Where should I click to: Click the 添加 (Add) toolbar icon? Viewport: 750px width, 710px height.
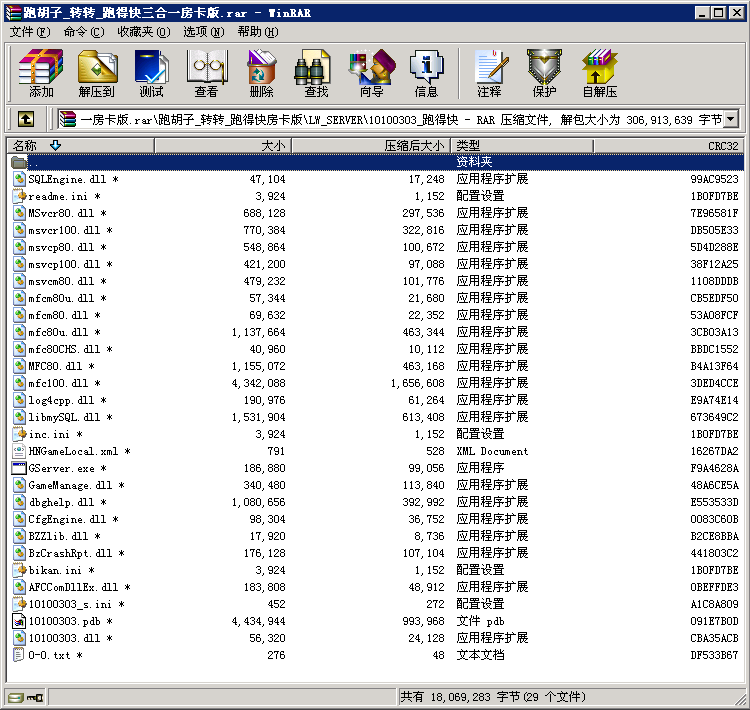pyautogui.click(x=41, y=73)
